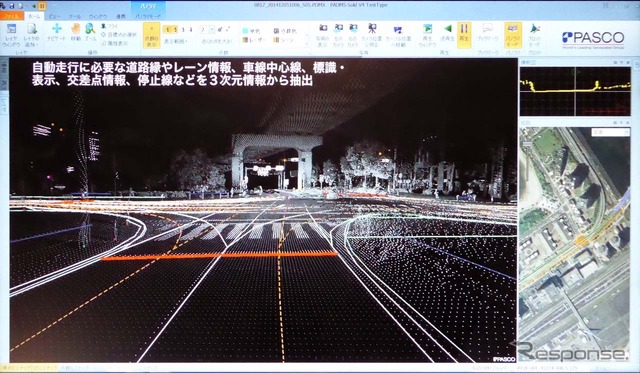The width and height of the screenshot is (640, 373).
Task: Close the cross-section profile panel
Action: tap(629, 62)
